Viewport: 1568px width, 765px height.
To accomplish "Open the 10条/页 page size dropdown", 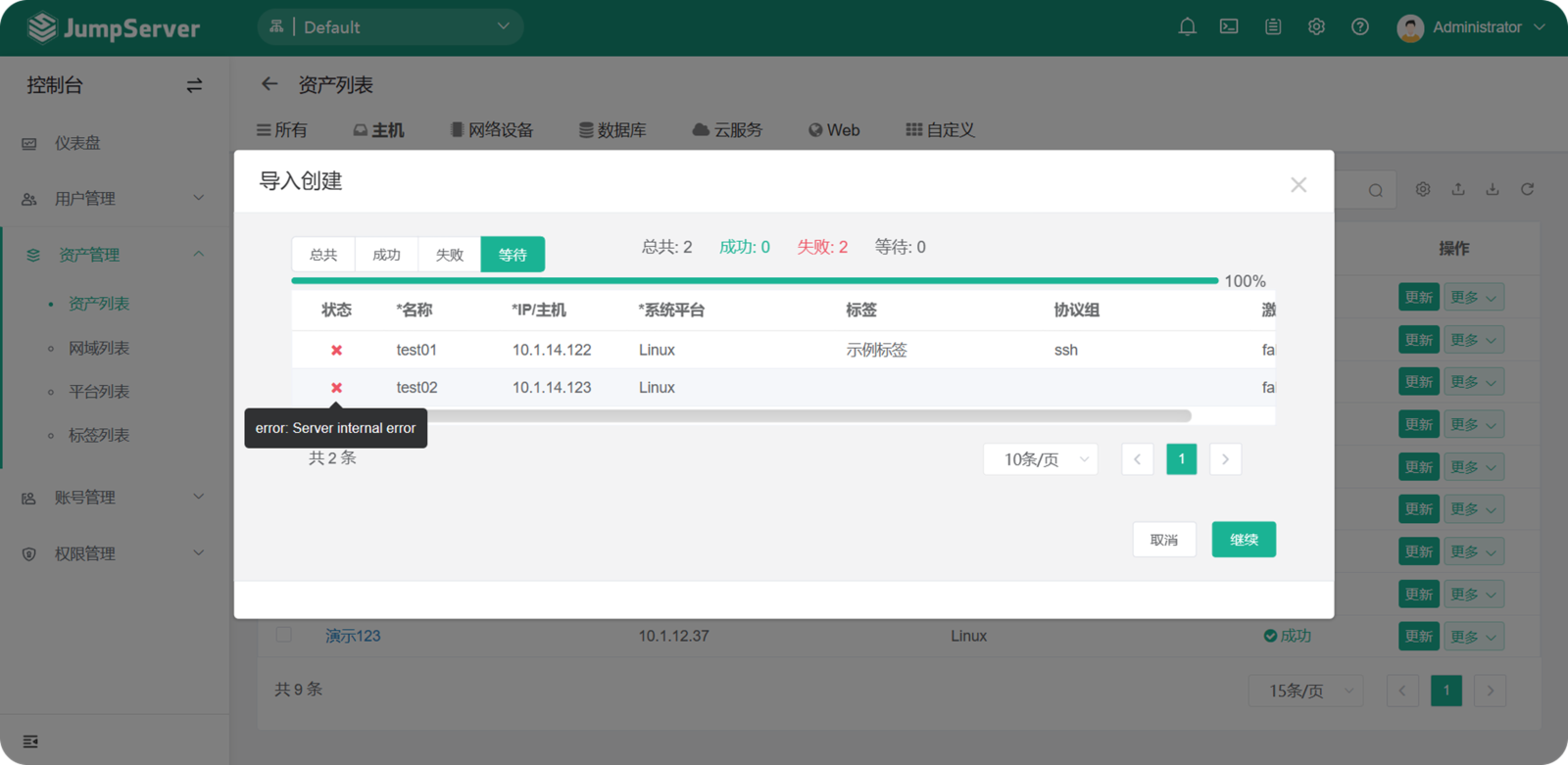I will (1041, 459).
